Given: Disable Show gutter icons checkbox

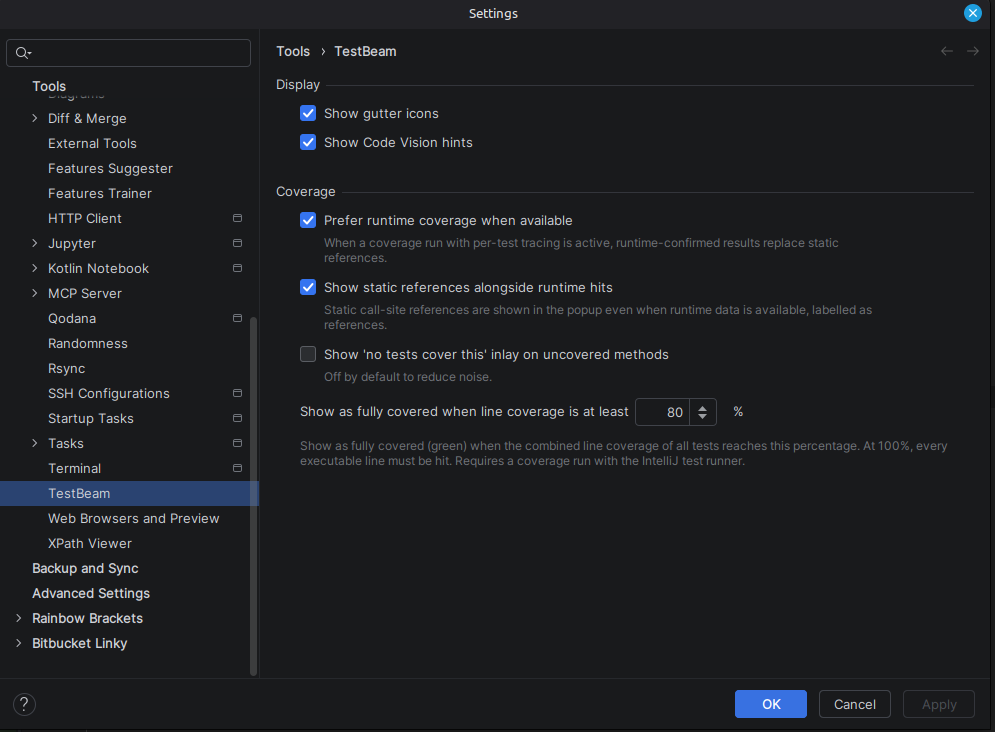Looking at the screenshot, I should [x=308, y=114].
